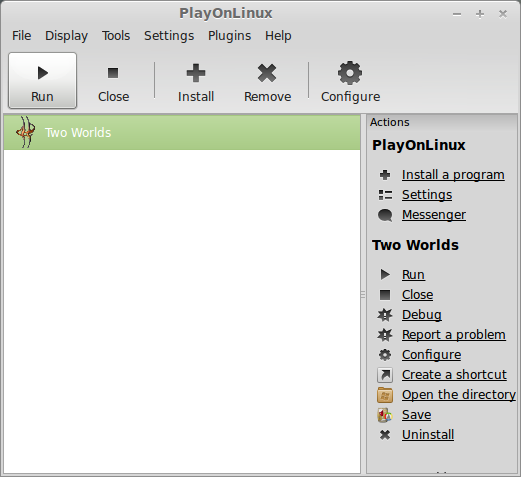Click the package icon beside Save
Image resolution: width=521 pixels, height=477 pixels.
tap(385, 415)
